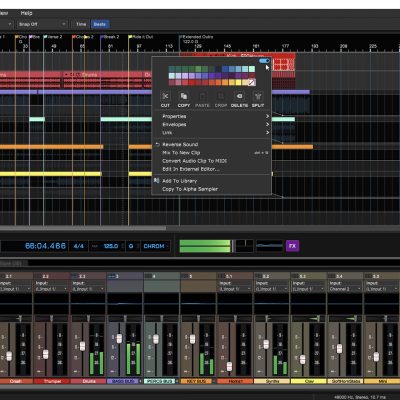
Task: Click the Synths channel name label
Action: [x=272, y=381]
